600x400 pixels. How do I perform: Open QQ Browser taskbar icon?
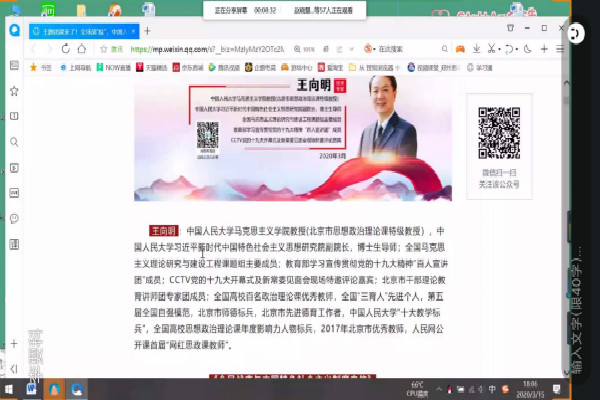point(77,389)
